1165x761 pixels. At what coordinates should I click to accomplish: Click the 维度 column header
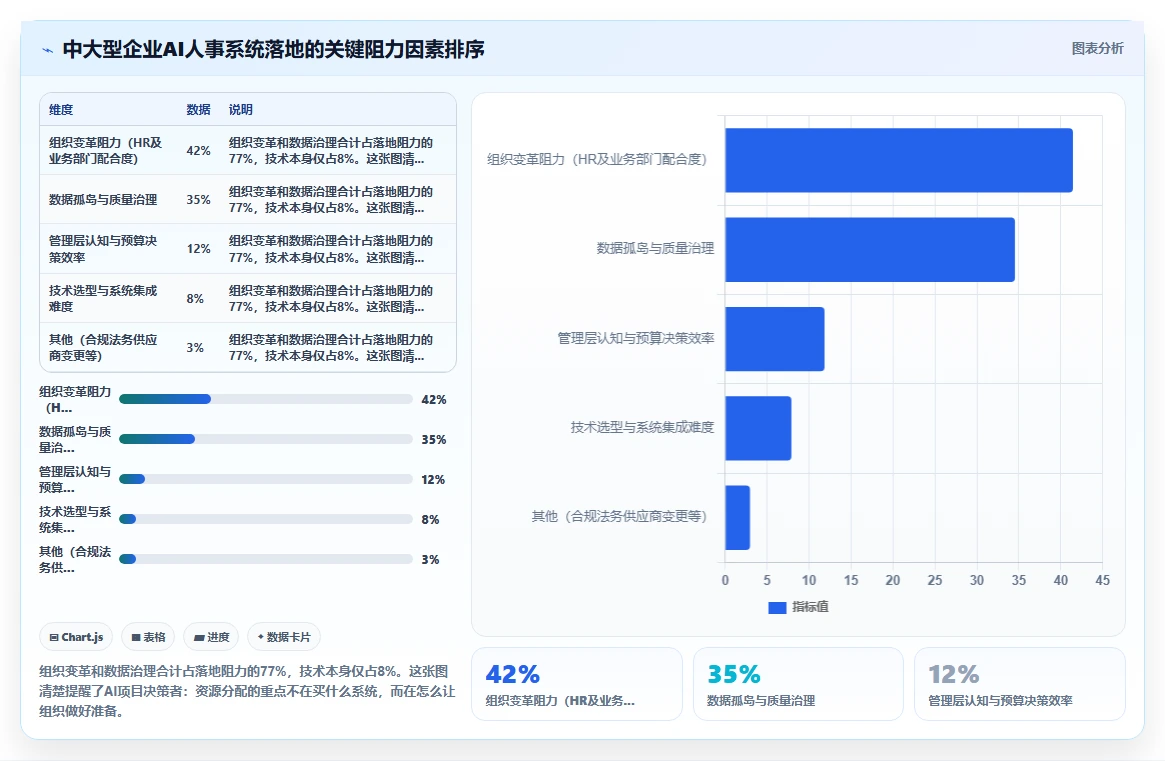click(61, 109)
